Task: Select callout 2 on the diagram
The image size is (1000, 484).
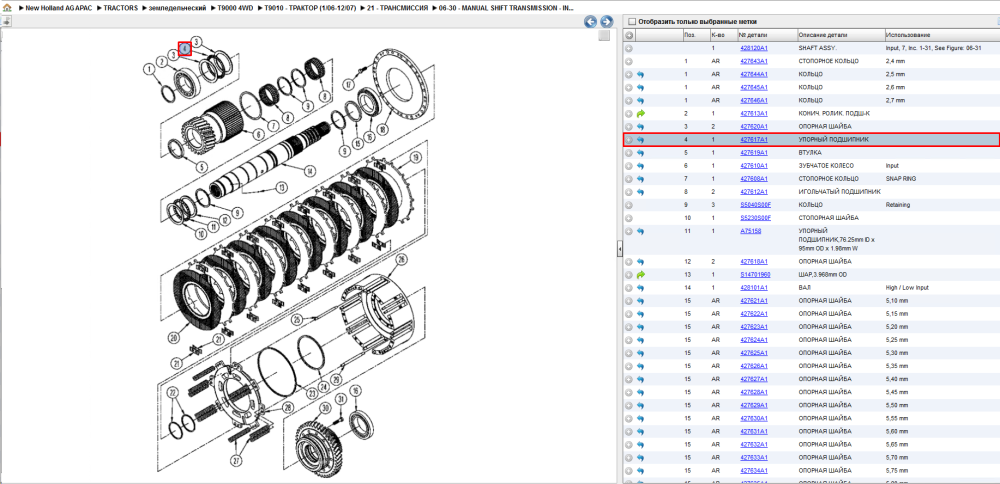Action: tap(162, 61)
